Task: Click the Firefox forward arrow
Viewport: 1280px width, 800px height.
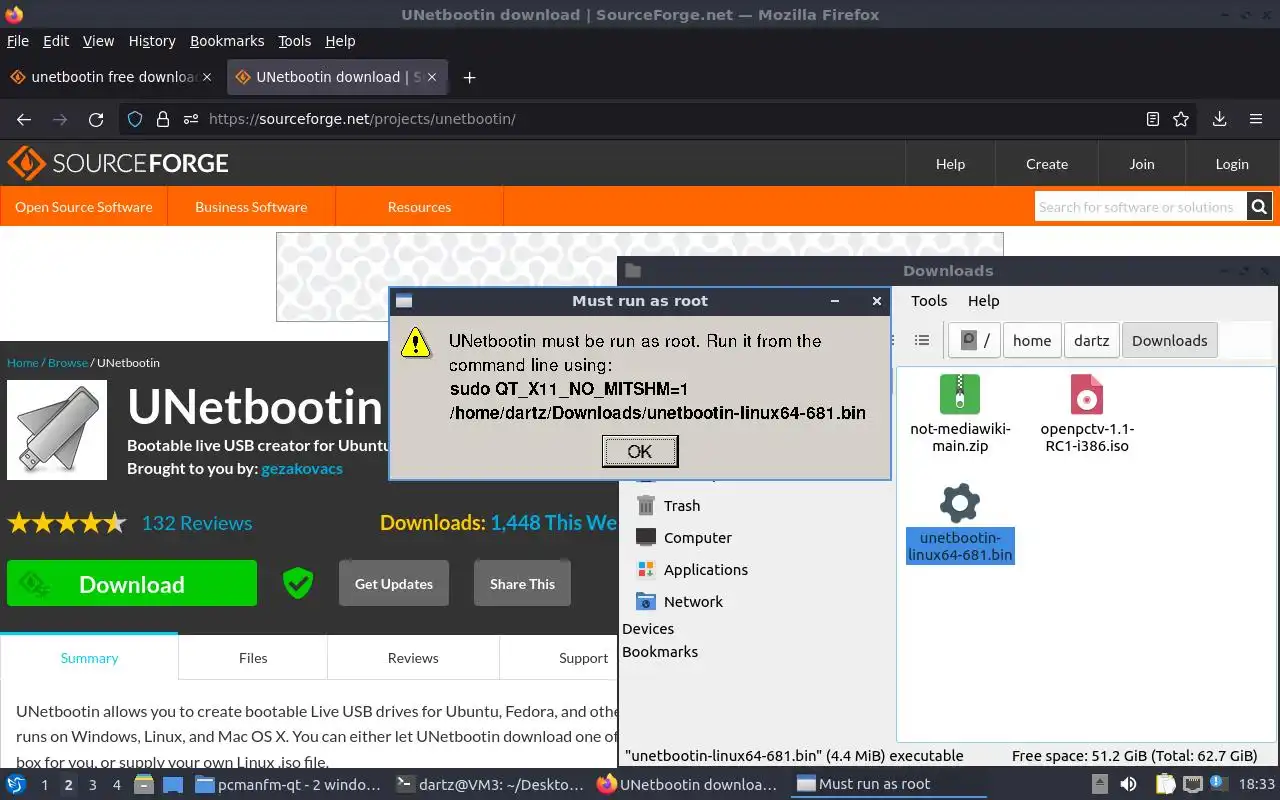Action: 60,119
